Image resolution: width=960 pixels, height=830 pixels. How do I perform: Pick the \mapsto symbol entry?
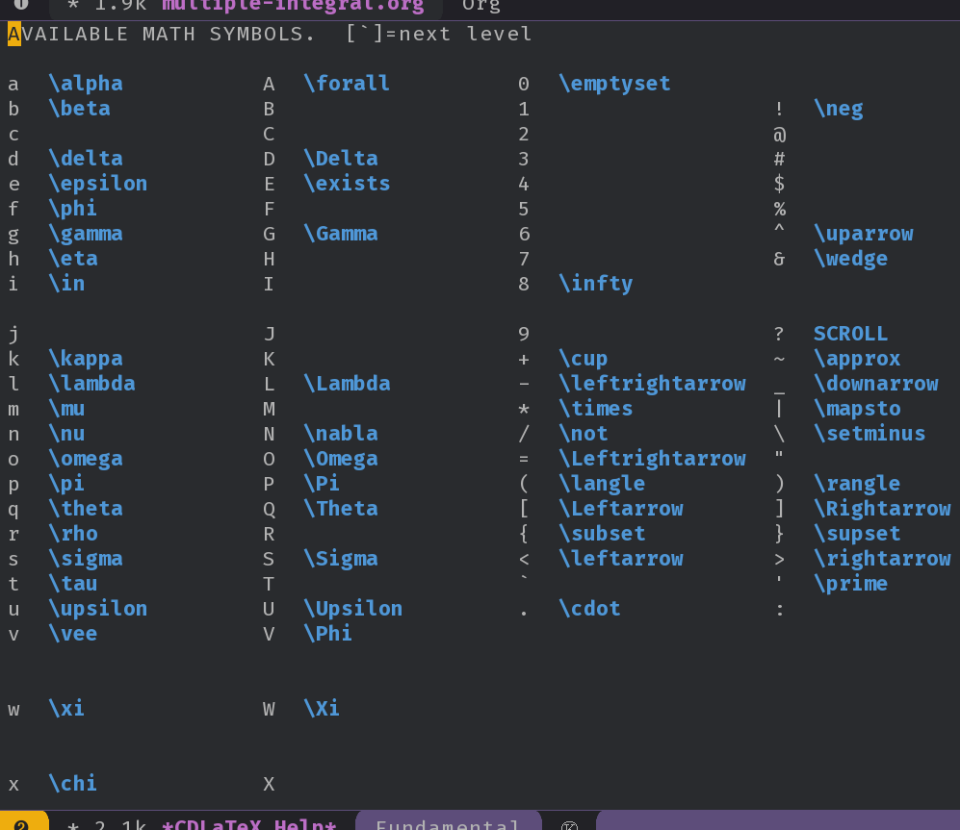[x=857, y=409]
